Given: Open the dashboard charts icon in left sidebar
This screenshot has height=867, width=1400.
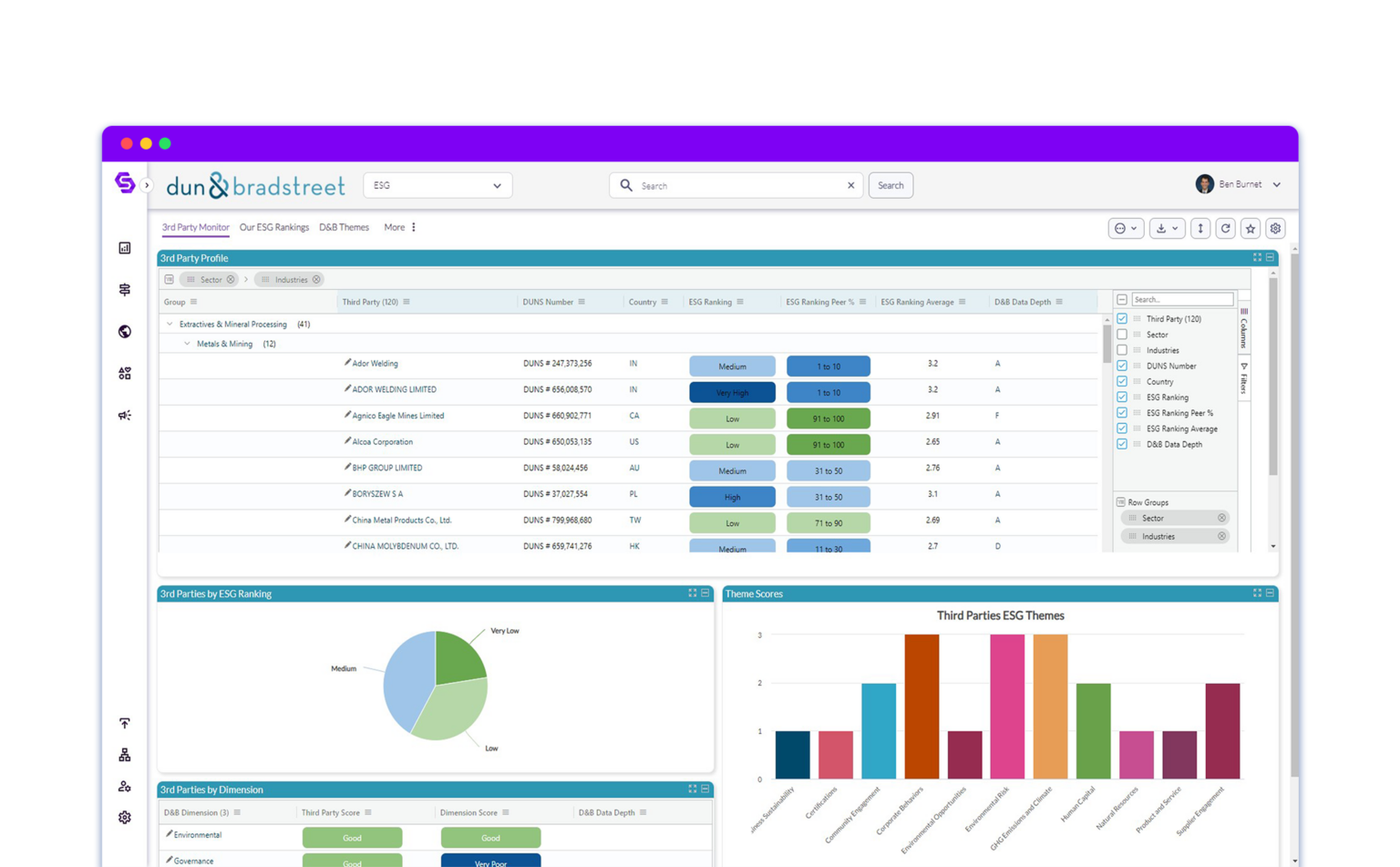Looking at the screenshot, I should (125, 249).
